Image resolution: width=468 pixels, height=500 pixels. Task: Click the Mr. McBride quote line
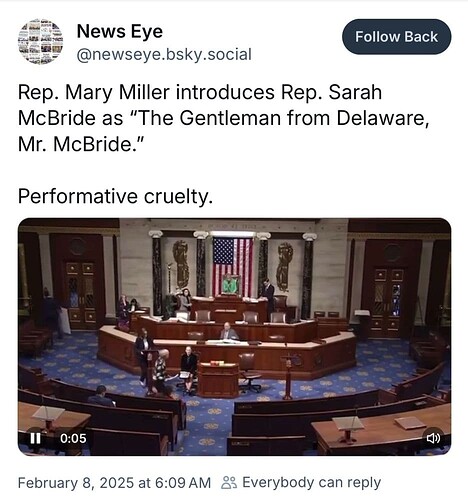(80, 144)
